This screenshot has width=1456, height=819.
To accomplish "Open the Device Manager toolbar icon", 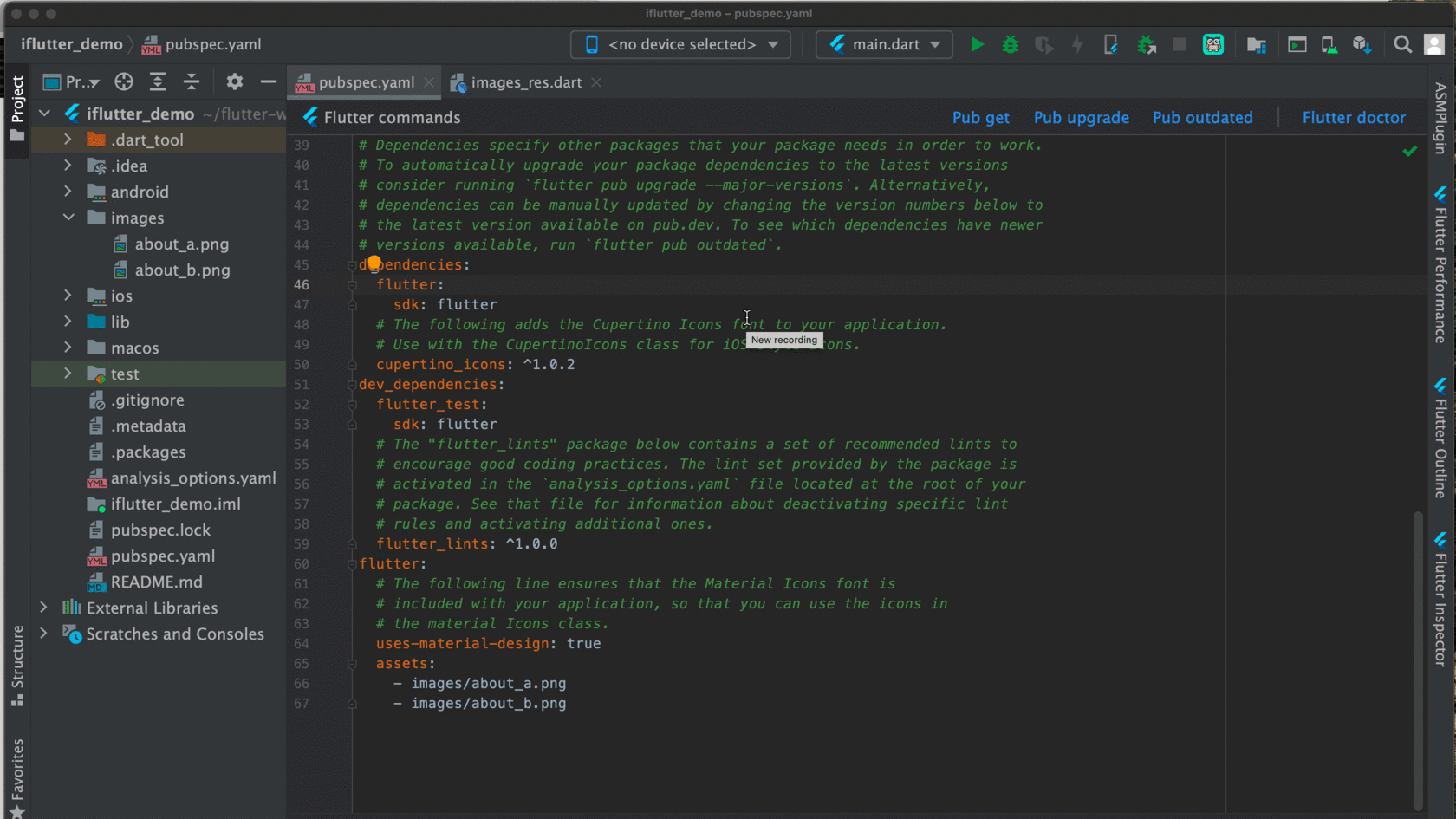I will pyautogui.click(x=1297, y=44).
